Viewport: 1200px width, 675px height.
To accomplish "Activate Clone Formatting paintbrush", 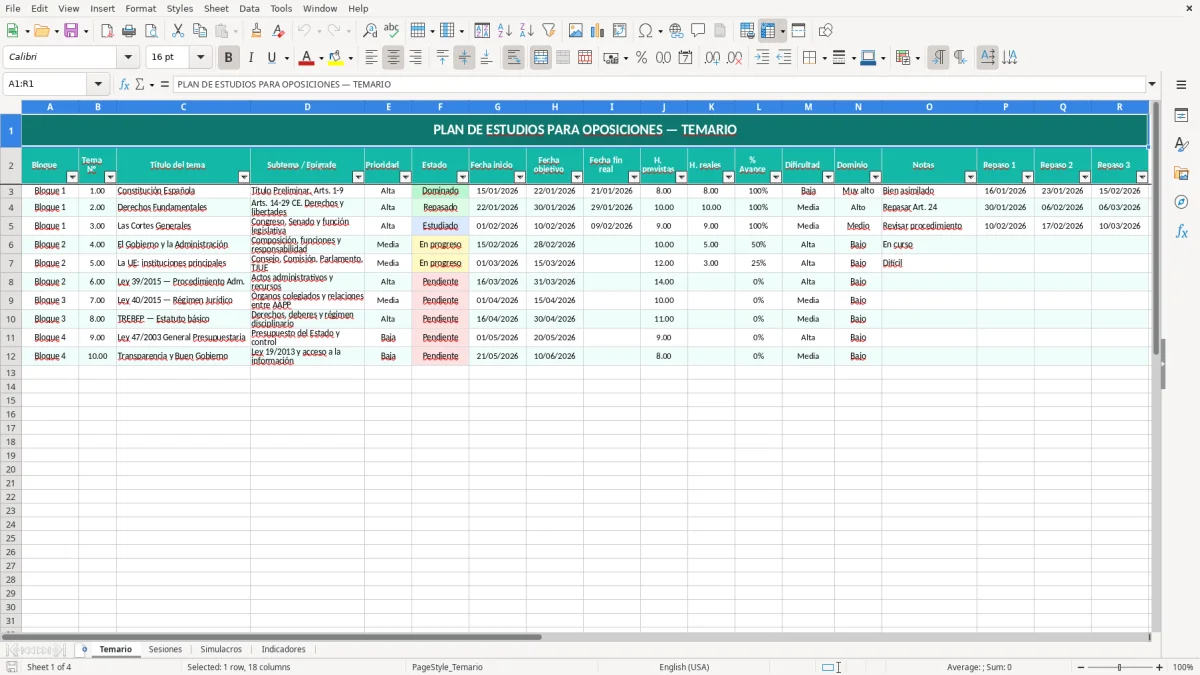I will [x=257, y=31].
